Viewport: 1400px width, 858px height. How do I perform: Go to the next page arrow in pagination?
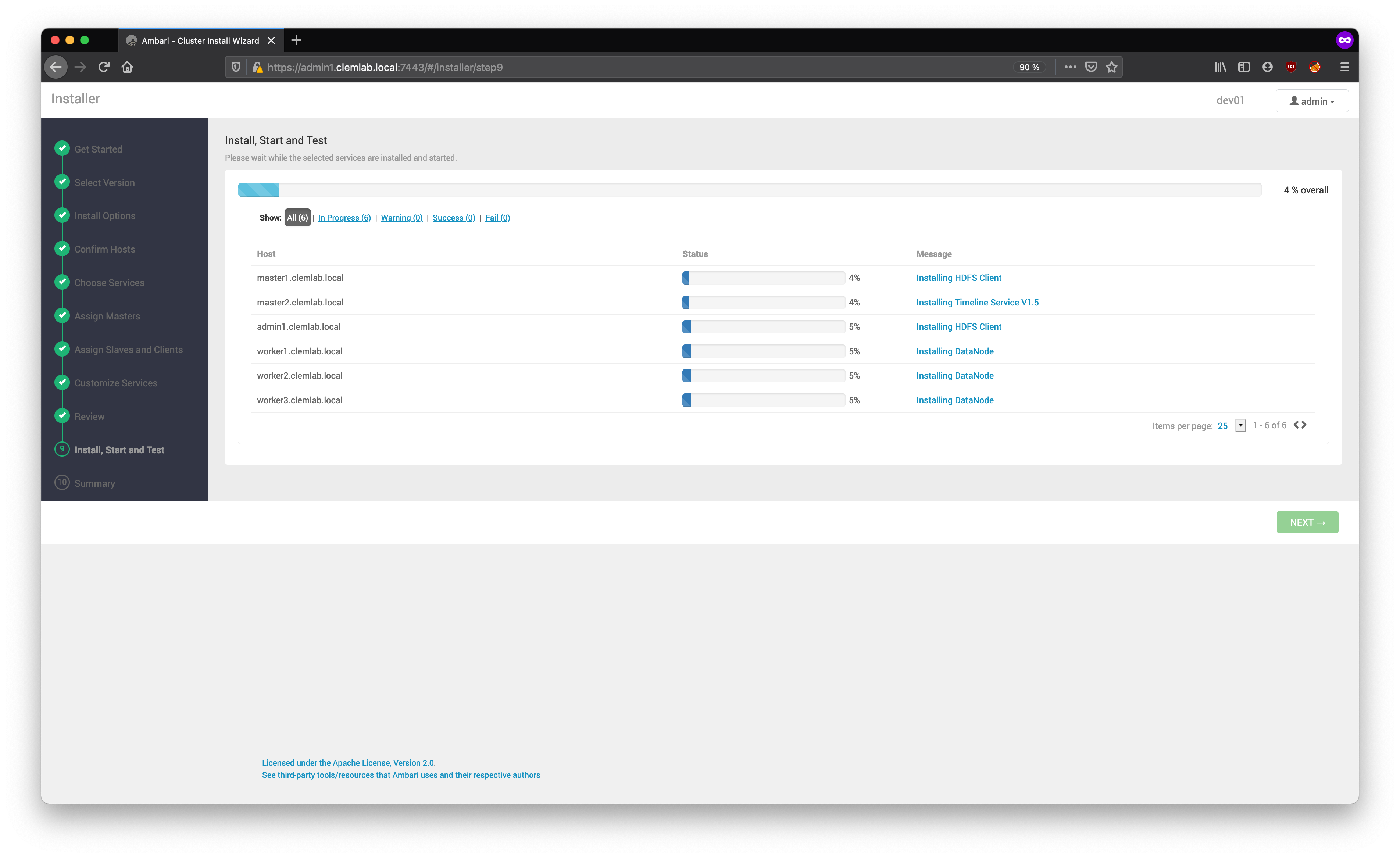click(1304, 425)
